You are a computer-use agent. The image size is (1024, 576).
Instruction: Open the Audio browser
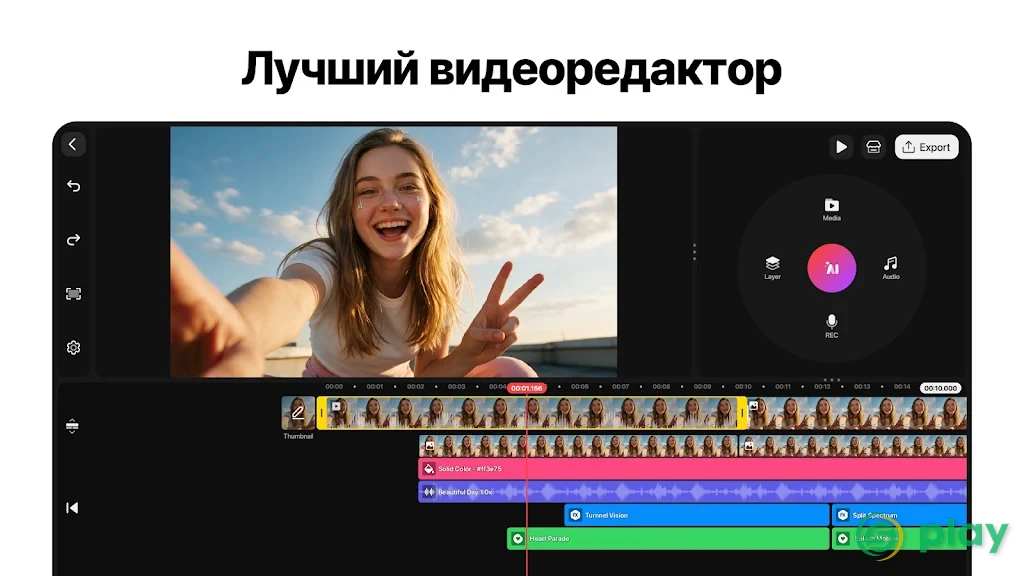tap(891, 268)
